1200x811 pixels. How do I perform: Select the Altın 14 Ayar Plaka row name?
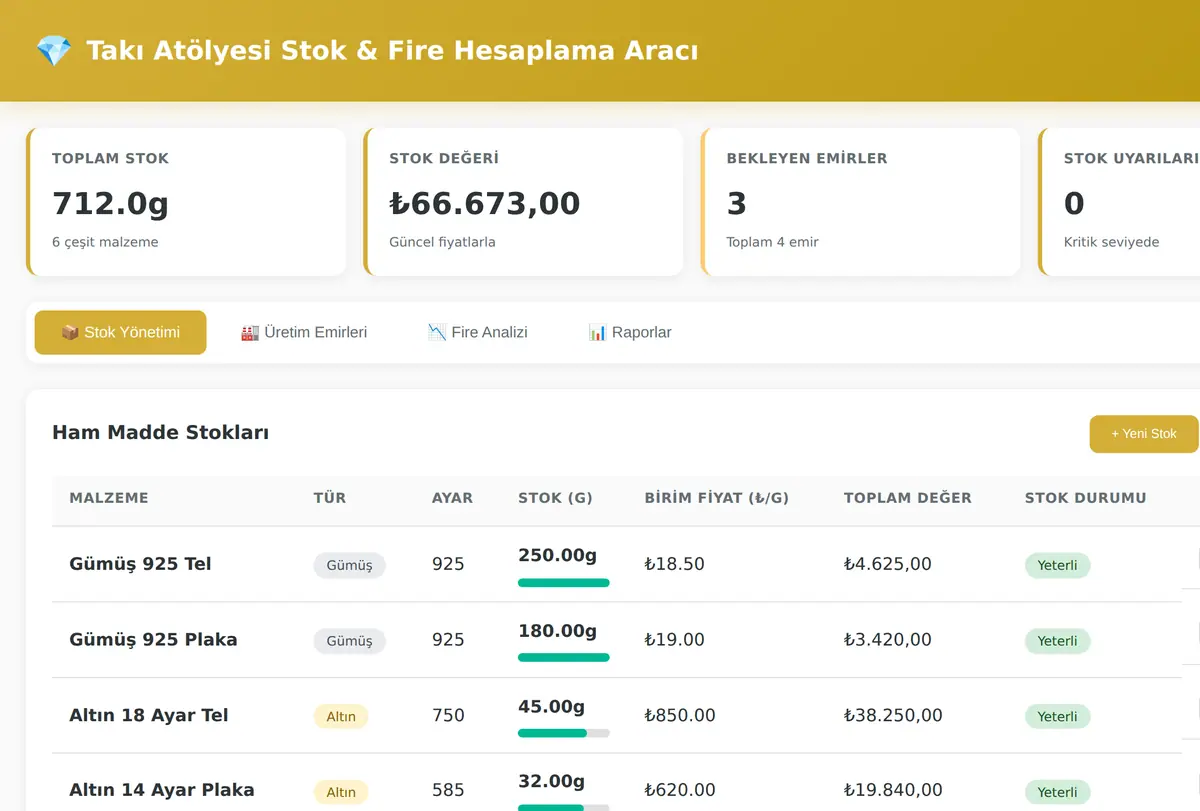click(162, 790)
